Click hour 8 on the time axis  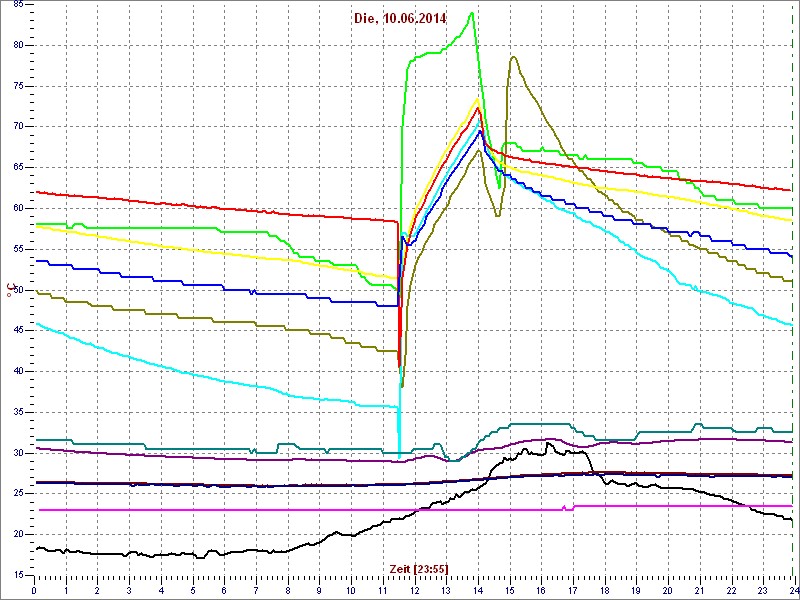click(x=288, y=590)
